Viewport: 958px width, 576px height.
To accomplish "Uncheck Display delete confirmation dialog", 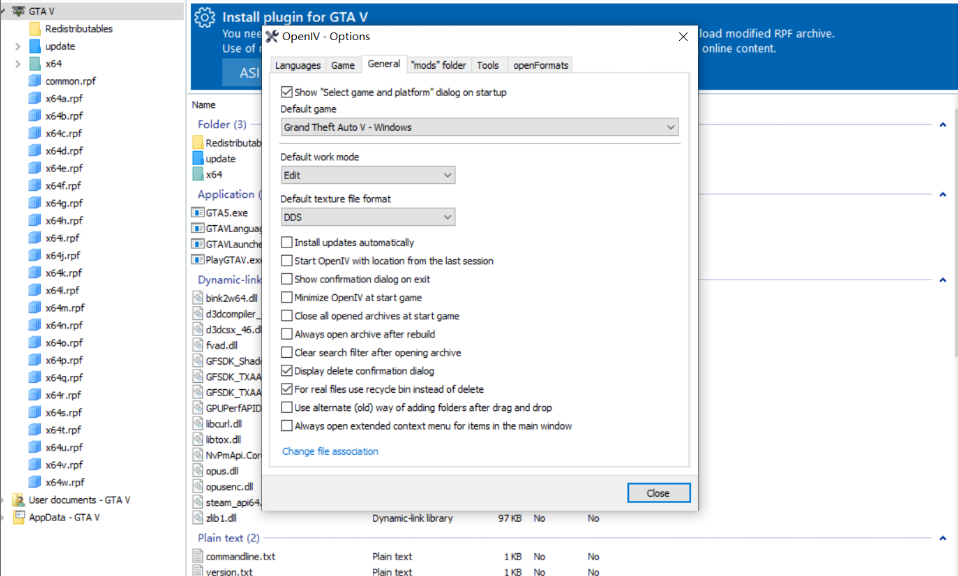I will click(x=287, y=371).
